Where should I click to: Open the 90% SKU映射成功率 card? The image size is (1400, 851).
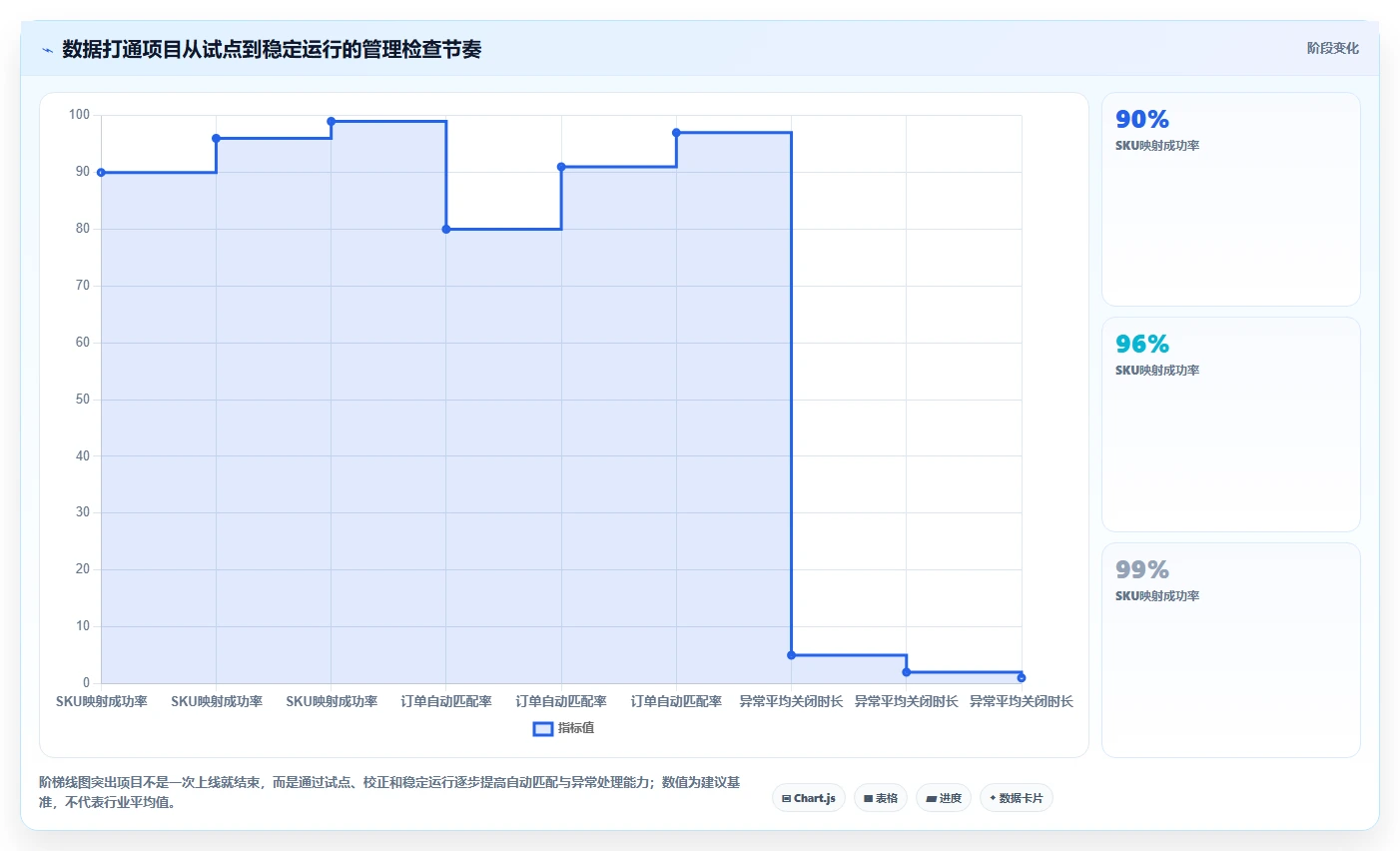[1230, 199]
